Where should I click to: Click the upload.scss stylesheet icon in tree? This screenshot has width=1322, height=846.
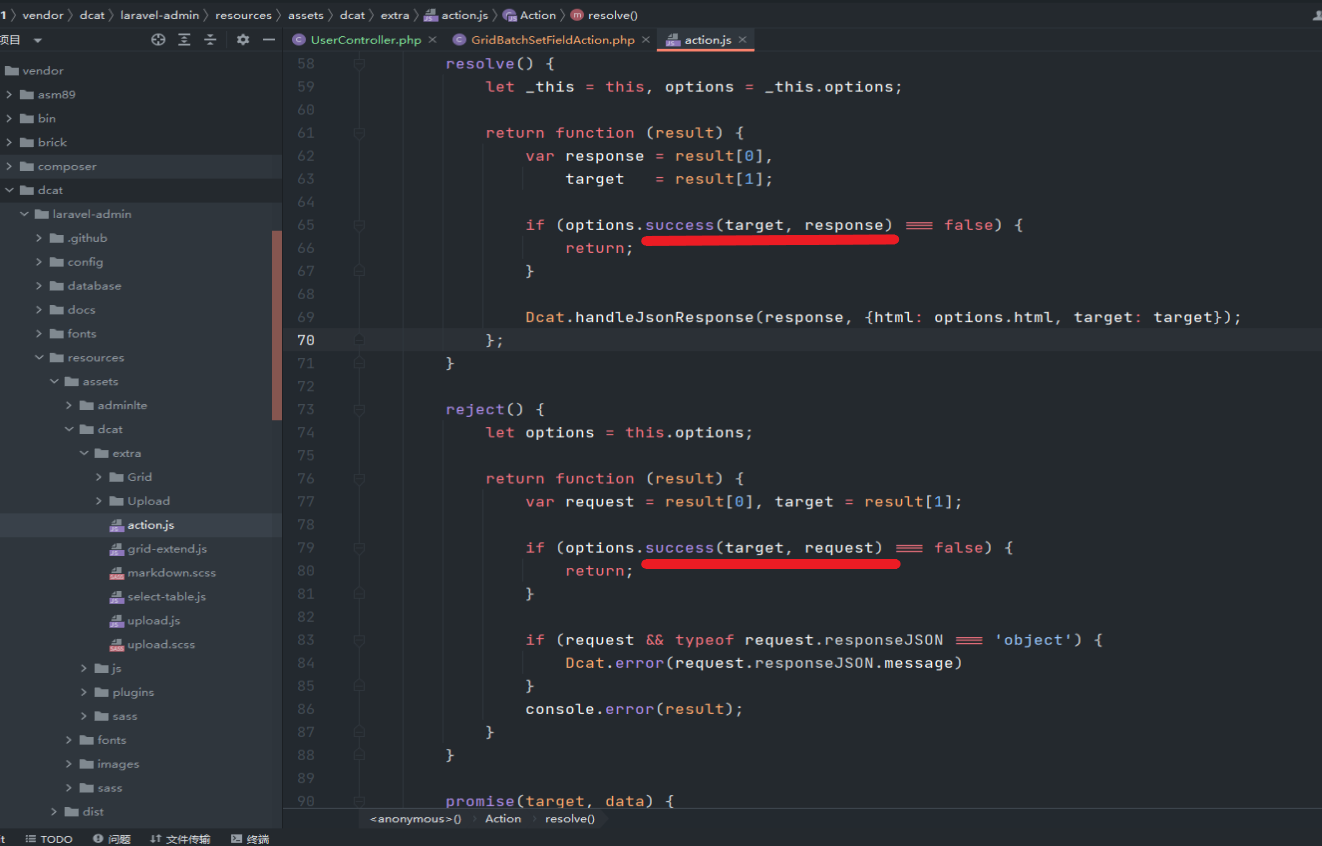point(117,644)
